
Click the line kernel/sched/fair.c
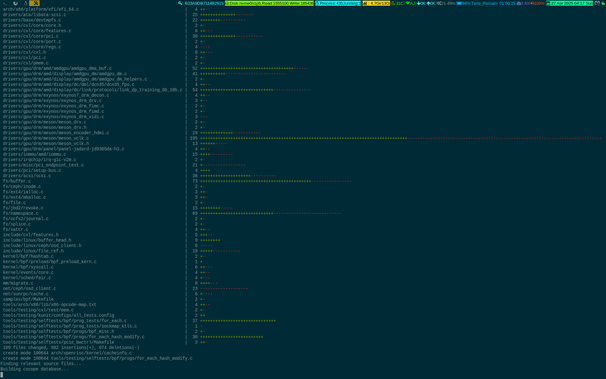[27, 278]
